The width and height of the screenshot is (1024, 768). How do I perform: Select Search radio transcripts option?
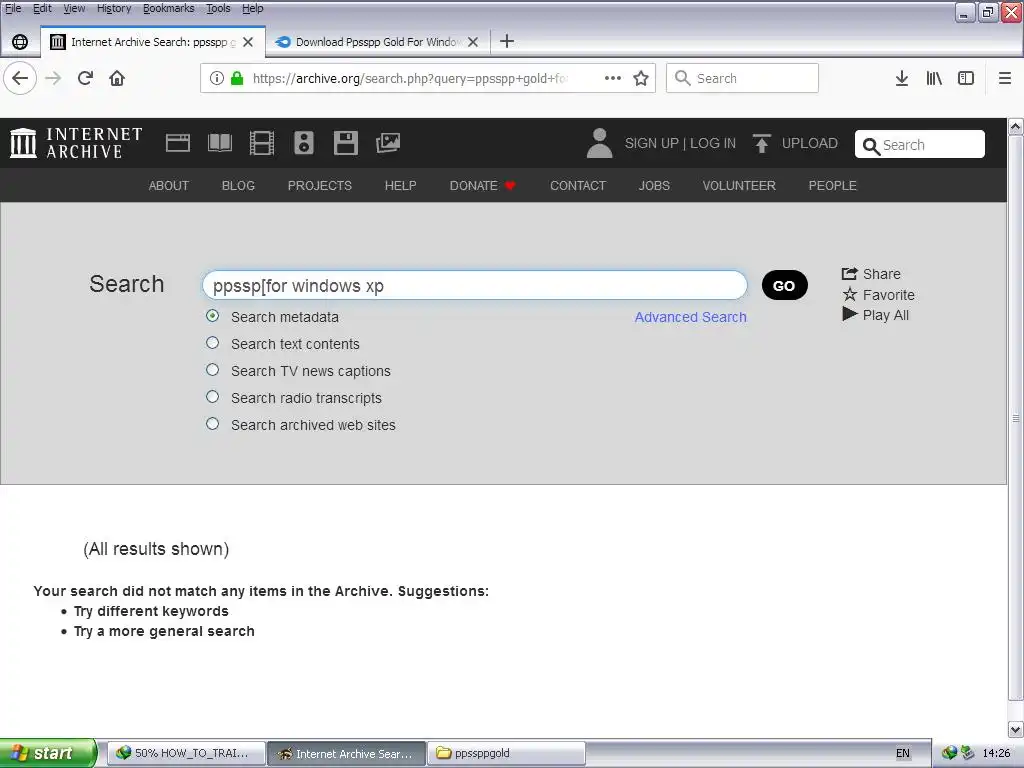point(212,397)
